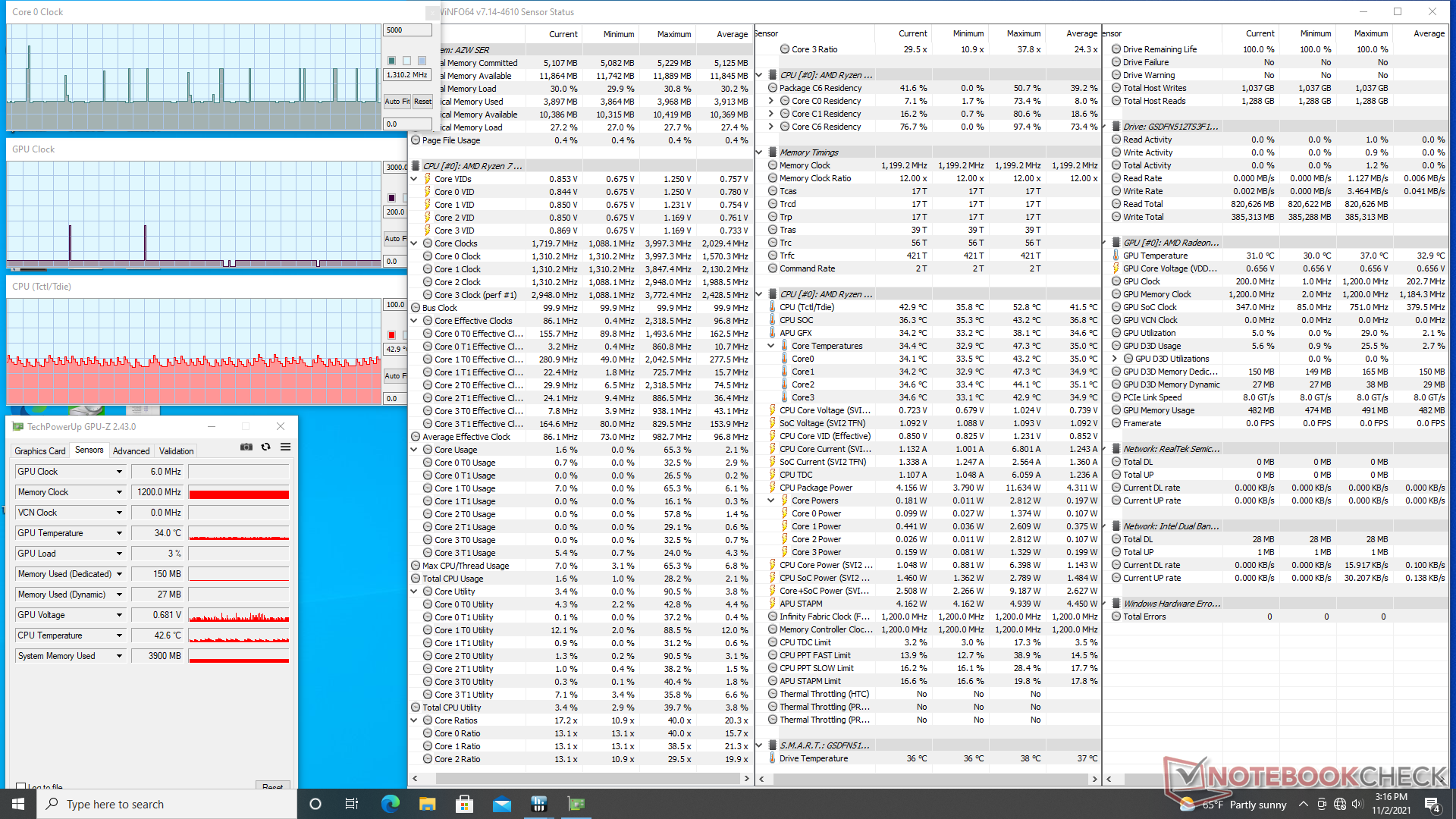Click the taskbar clock showing 3:16 PM

coord(1391,804)
